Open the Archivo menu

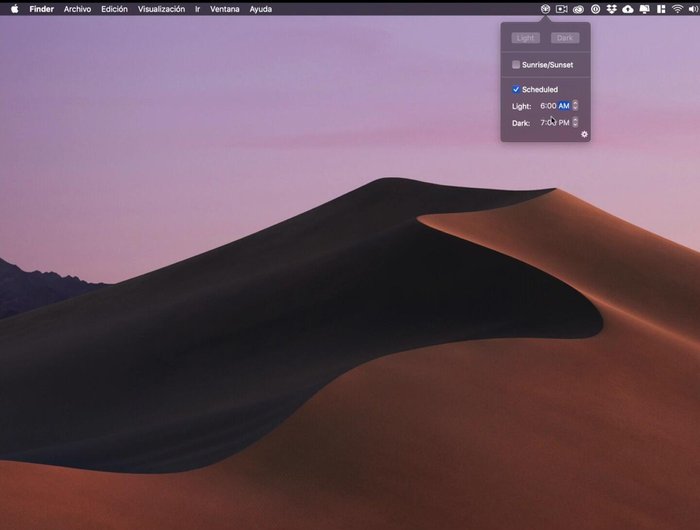(77, 8)
